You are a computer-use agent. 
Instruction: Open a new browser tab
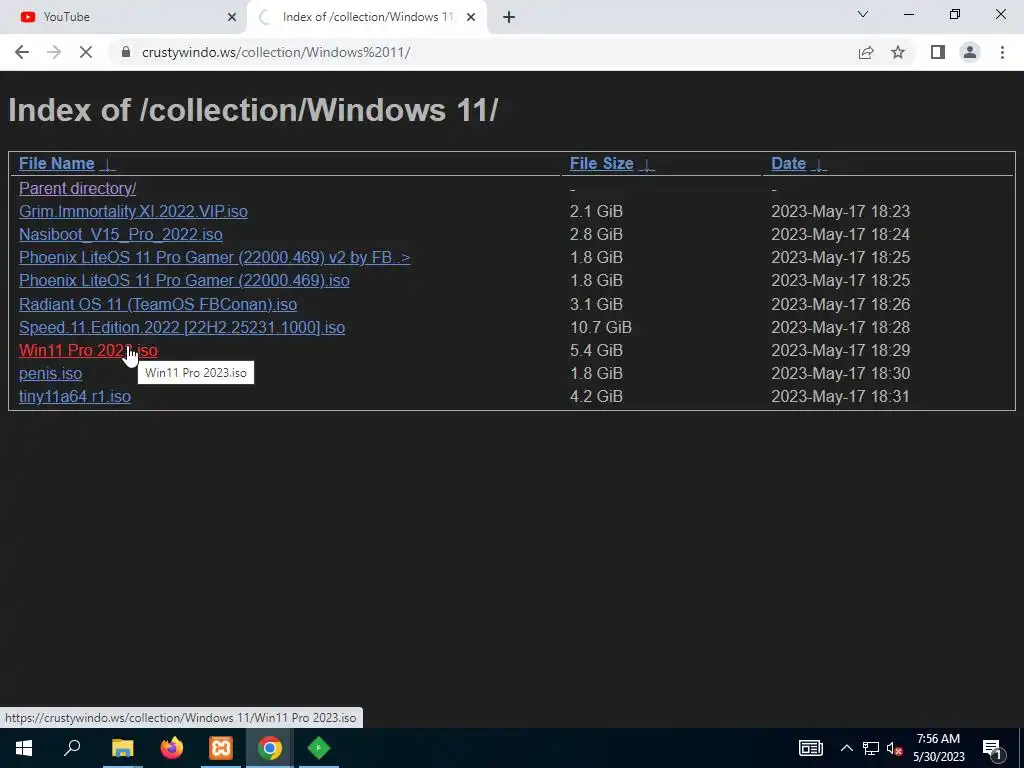[509, 17]
